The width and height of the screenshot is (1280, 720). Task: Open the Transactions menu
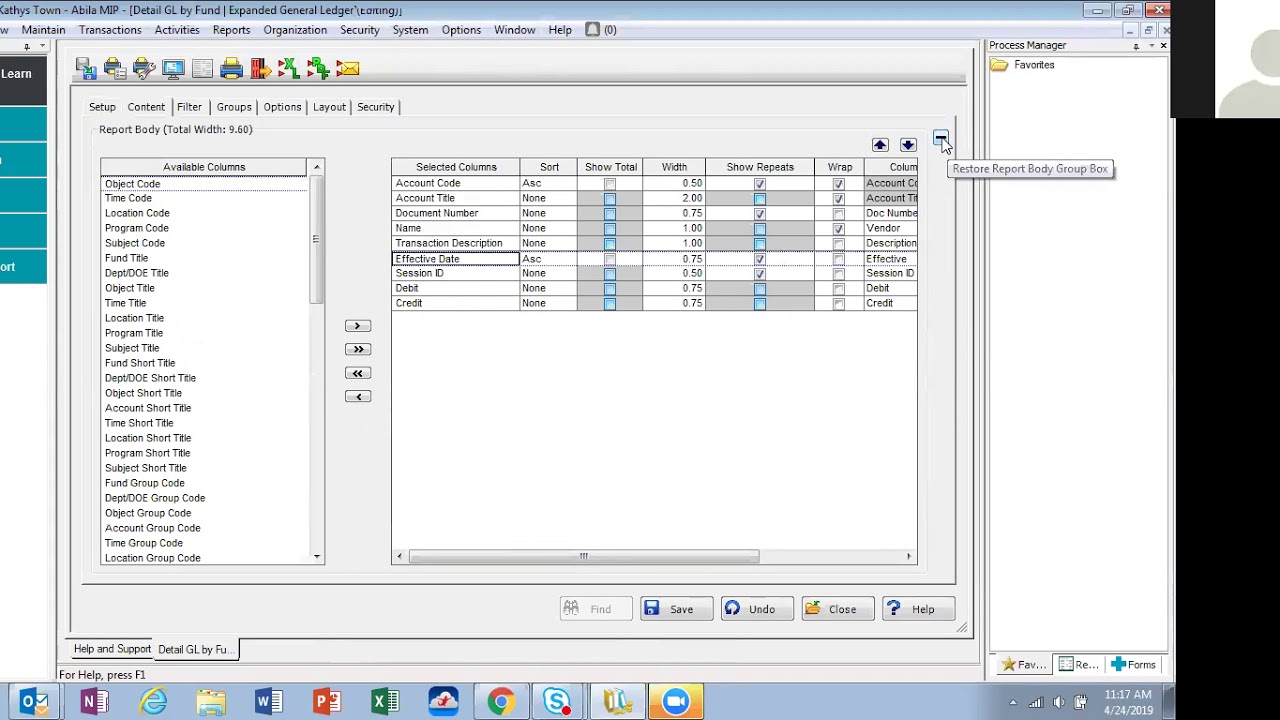(x=110, y=30)
